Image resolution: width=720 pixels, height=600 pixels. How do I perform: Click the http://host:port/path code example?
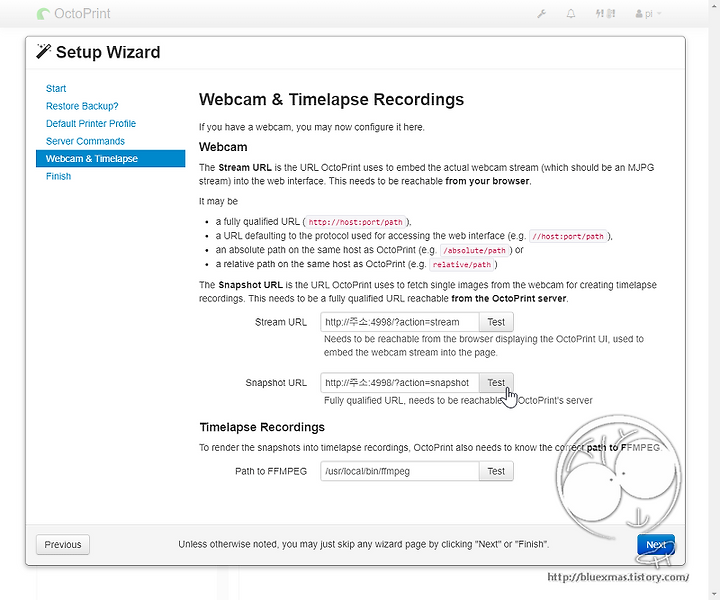tap(355, 222)
